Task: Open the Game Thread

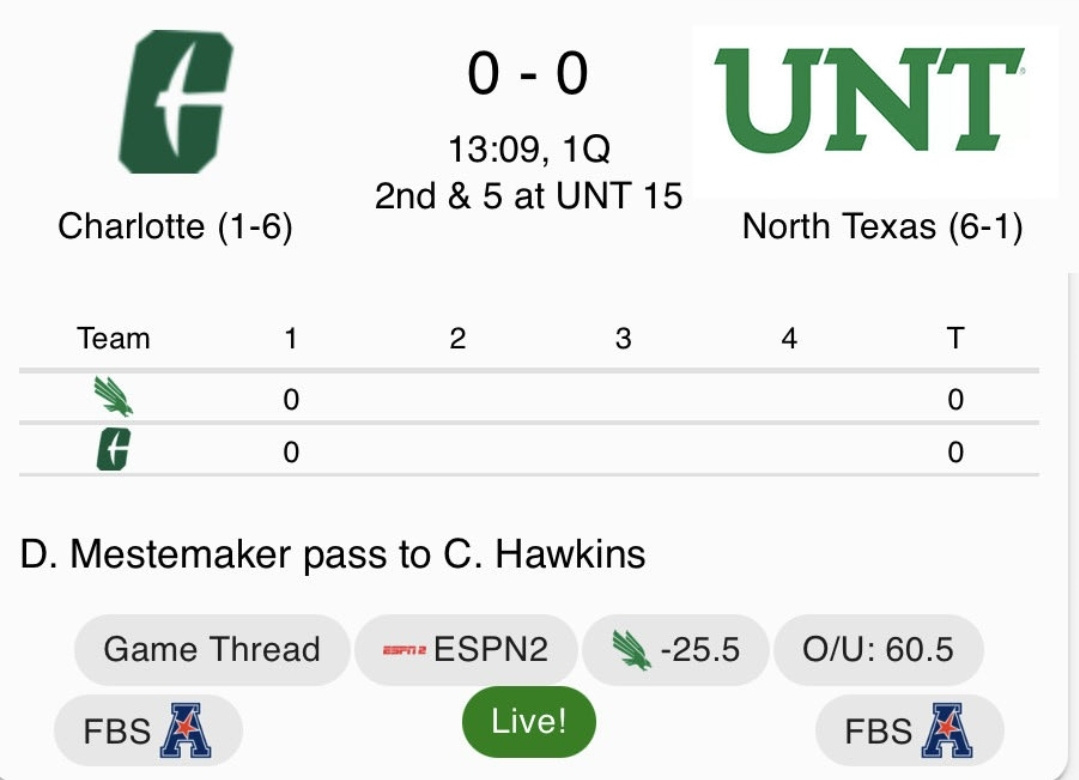Action: [211, 650]
